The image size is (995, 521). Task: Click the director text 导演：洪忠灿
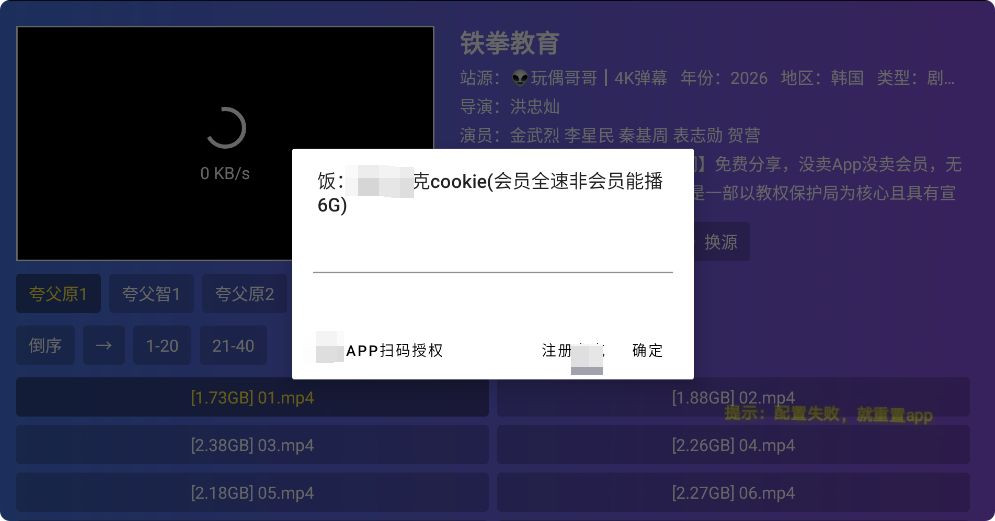click(510, 107)
